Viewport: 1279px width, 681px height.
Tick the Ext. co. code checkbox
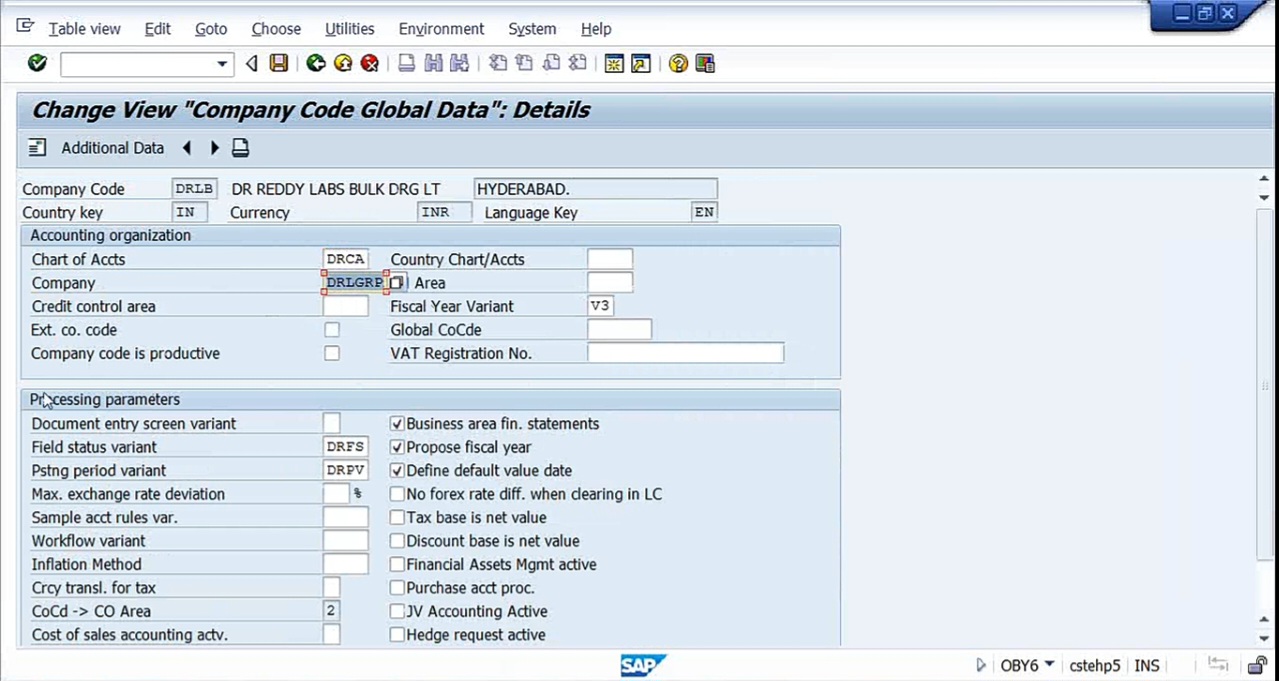332,330
